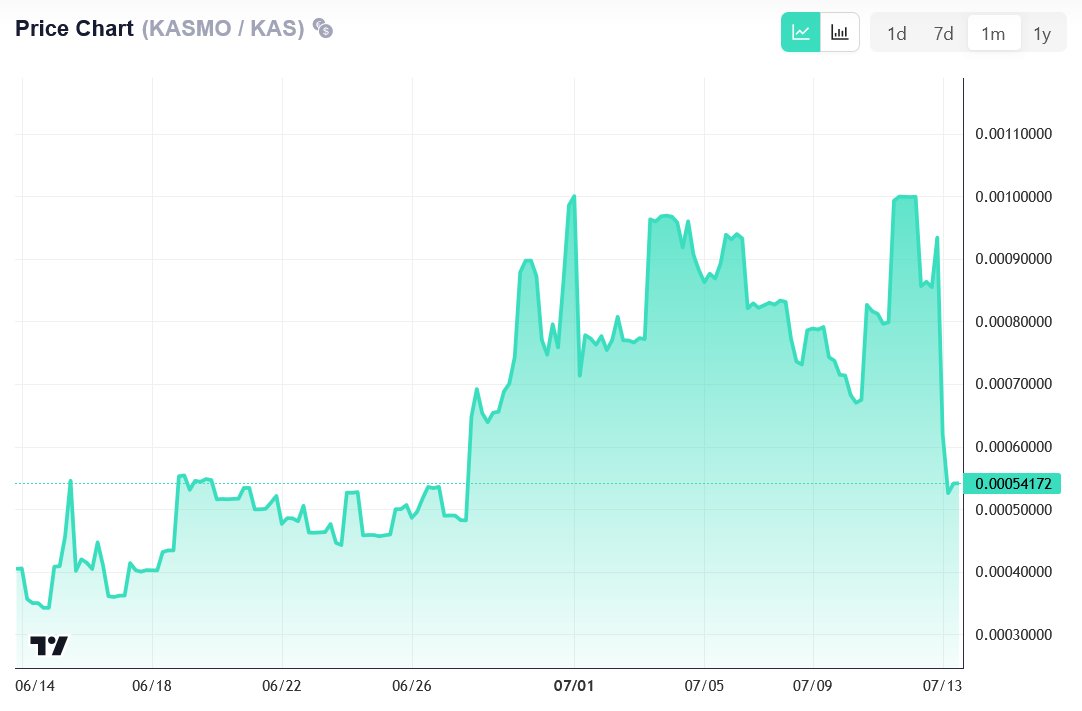The width and height of the screenshot is (1082, 711).
Task: Click the 07/05 date label
Action: tap(704, 685)
